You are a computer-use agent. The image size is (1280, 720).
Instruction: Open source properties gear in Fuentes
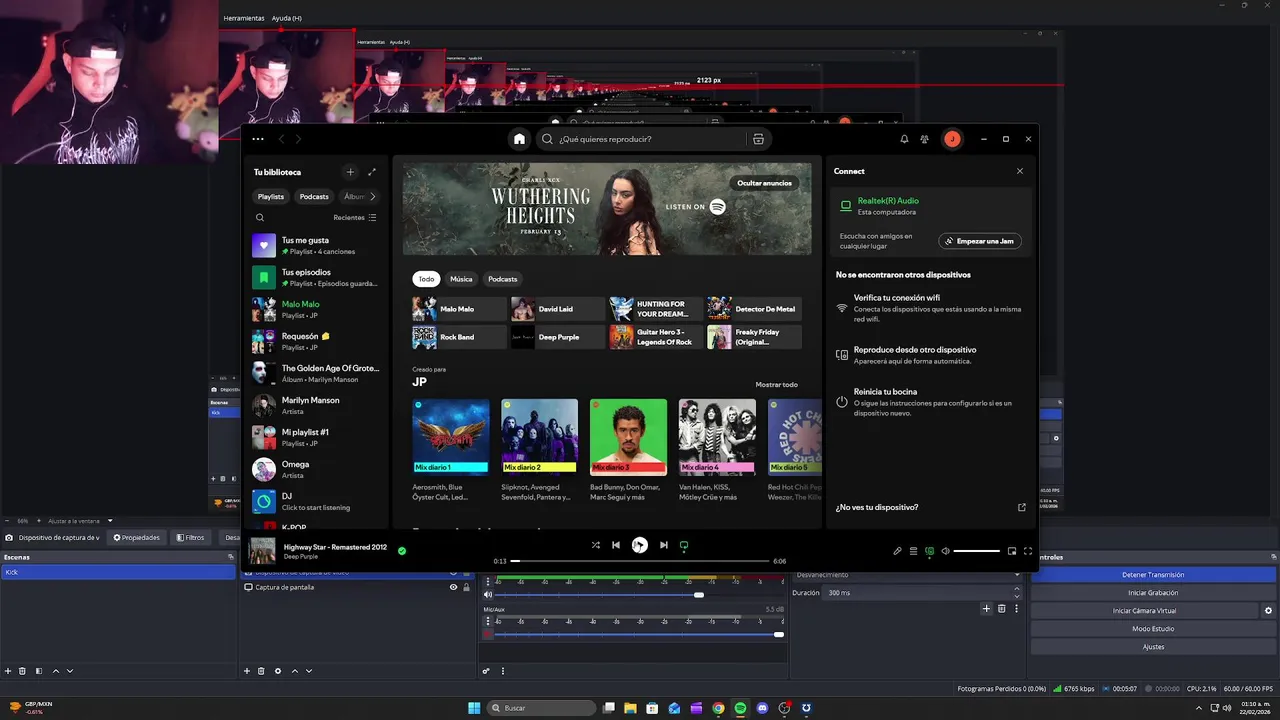coord(278,671)
